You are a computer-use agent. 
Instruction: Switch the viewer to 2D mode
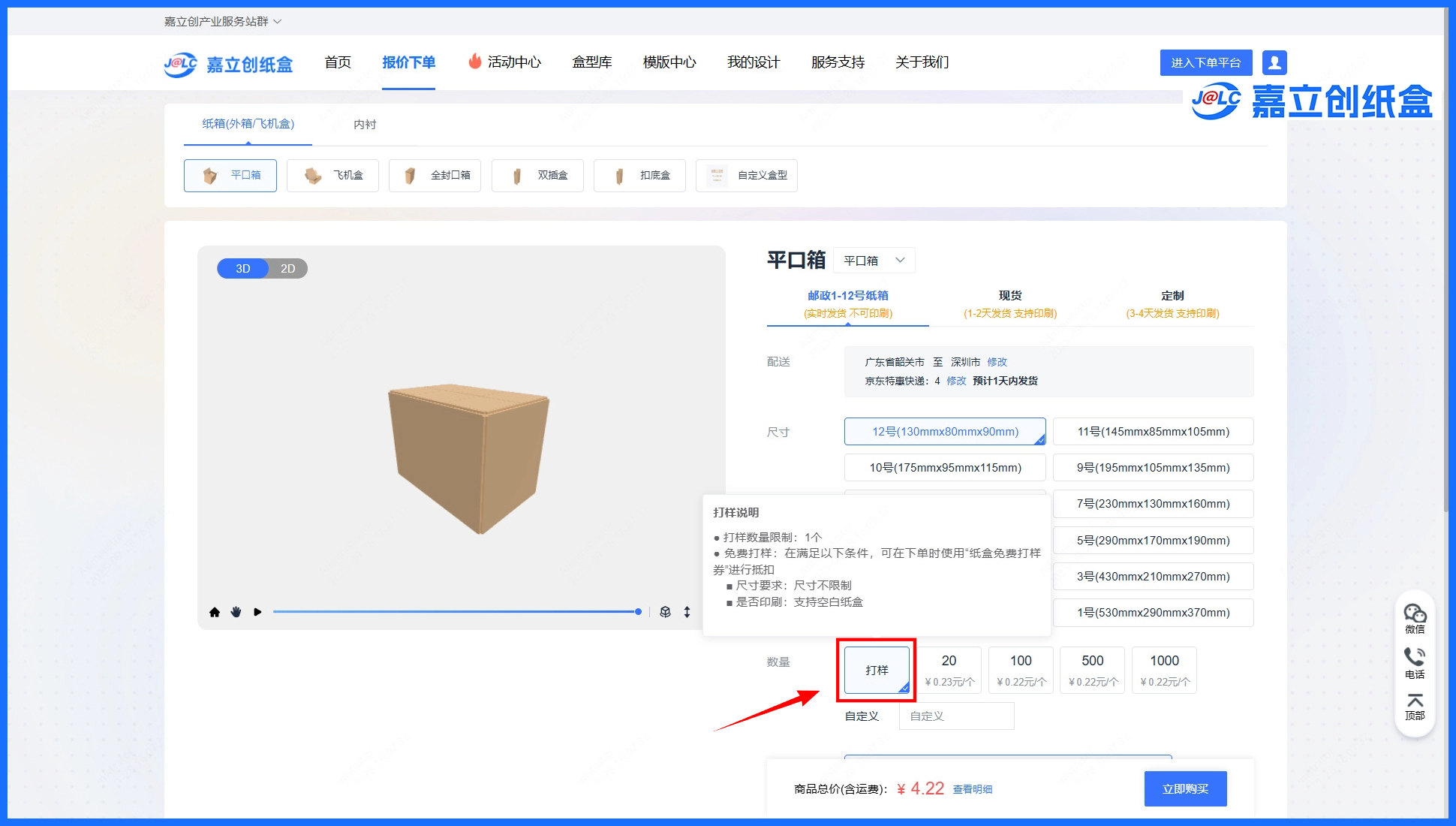(287, 268)
